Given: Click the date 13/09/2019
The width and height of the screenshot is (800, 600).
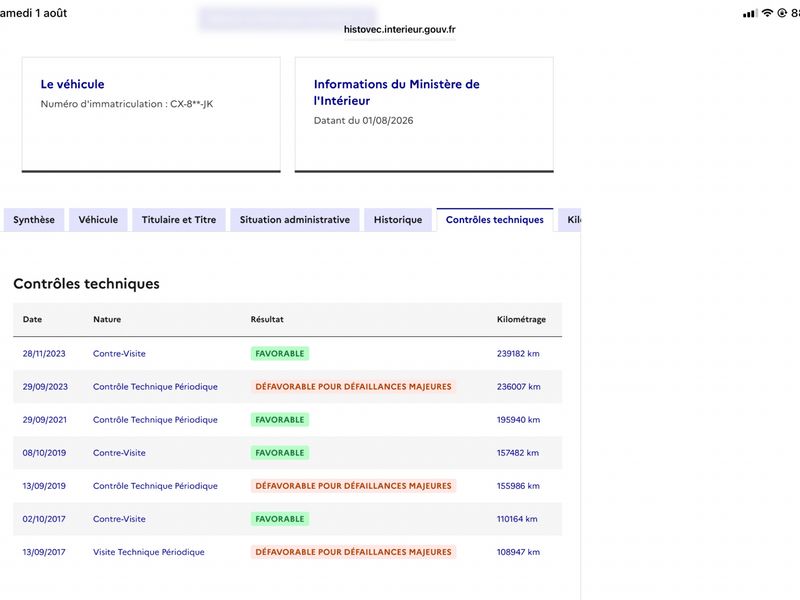Looking at the screenshot, I should 44,486.
